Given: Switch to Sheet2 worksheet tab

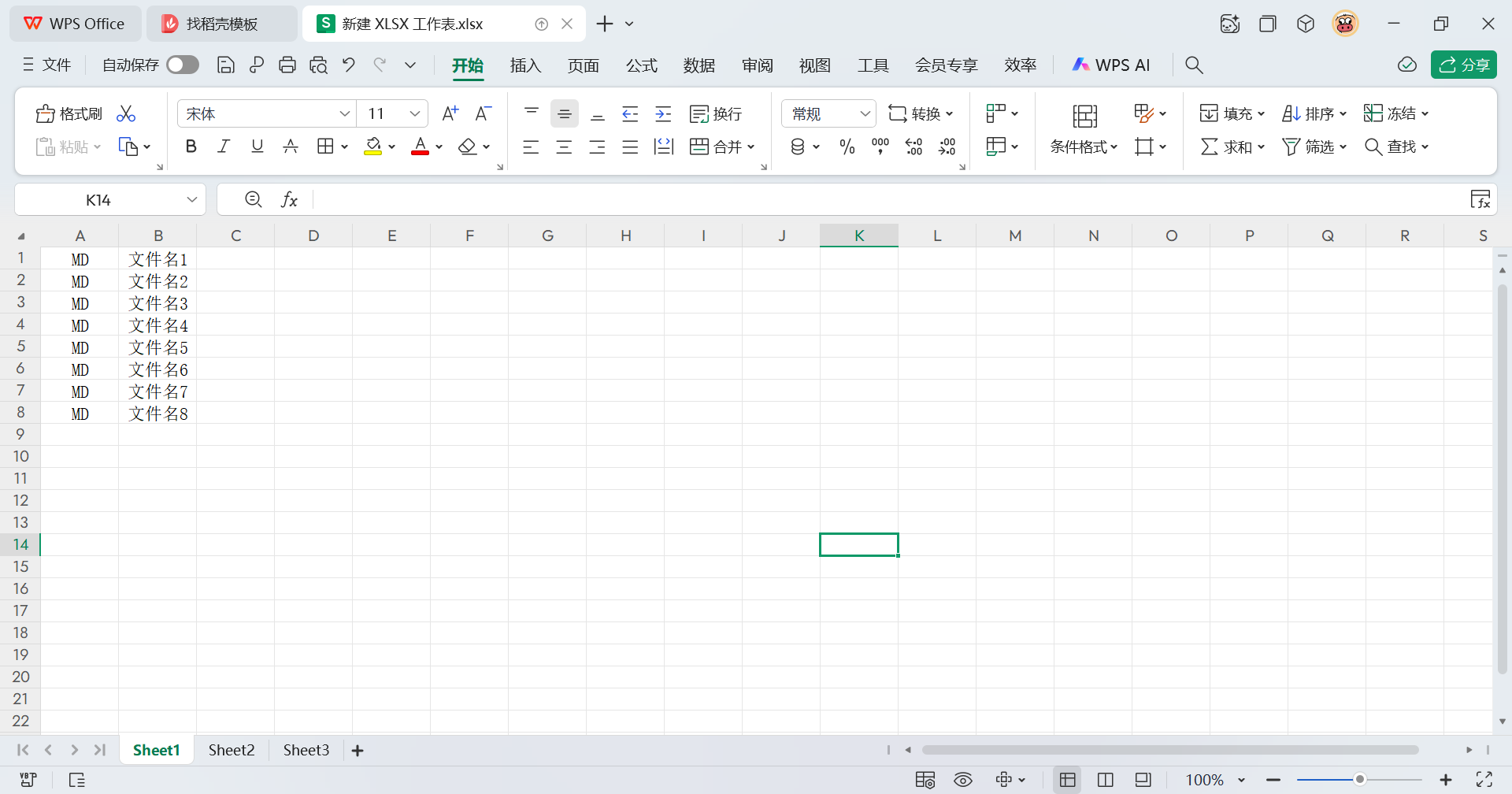Looking at the screenshot, I should tap(232, 750).
